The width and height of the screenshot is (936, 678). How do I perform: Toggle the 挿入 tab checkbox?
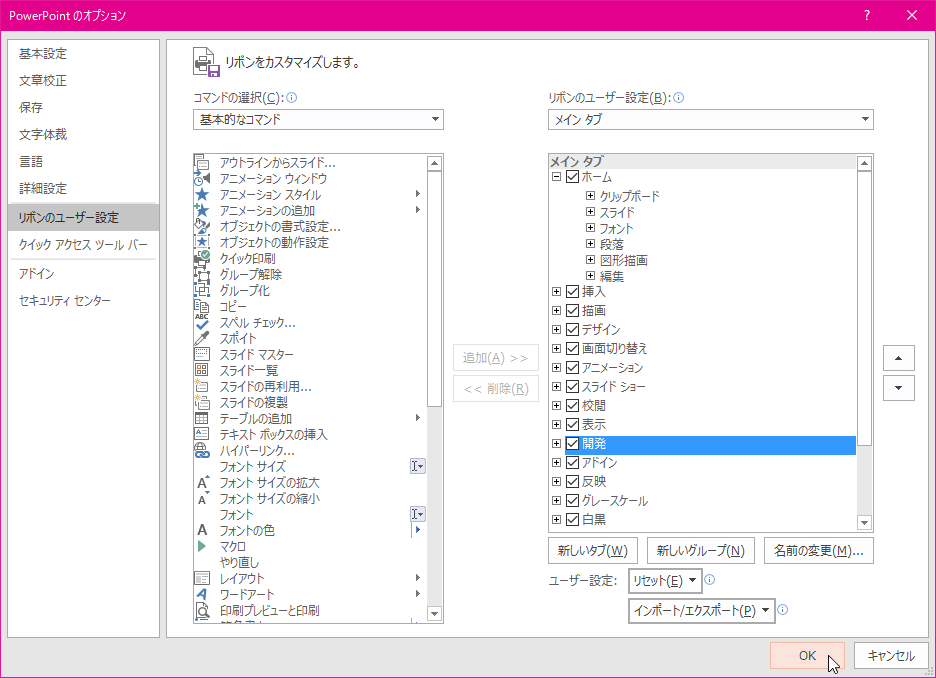572,291
